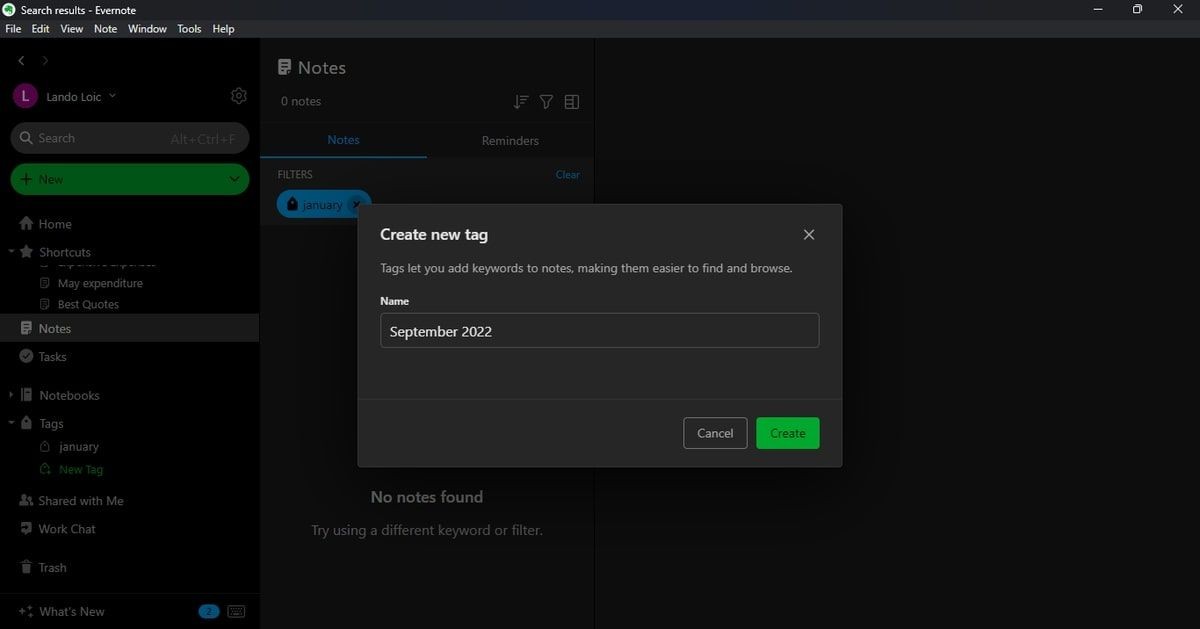Screen dimensions: 1200x629
Task: Expand the New button dropdown arrow
Action: point(234,179)
